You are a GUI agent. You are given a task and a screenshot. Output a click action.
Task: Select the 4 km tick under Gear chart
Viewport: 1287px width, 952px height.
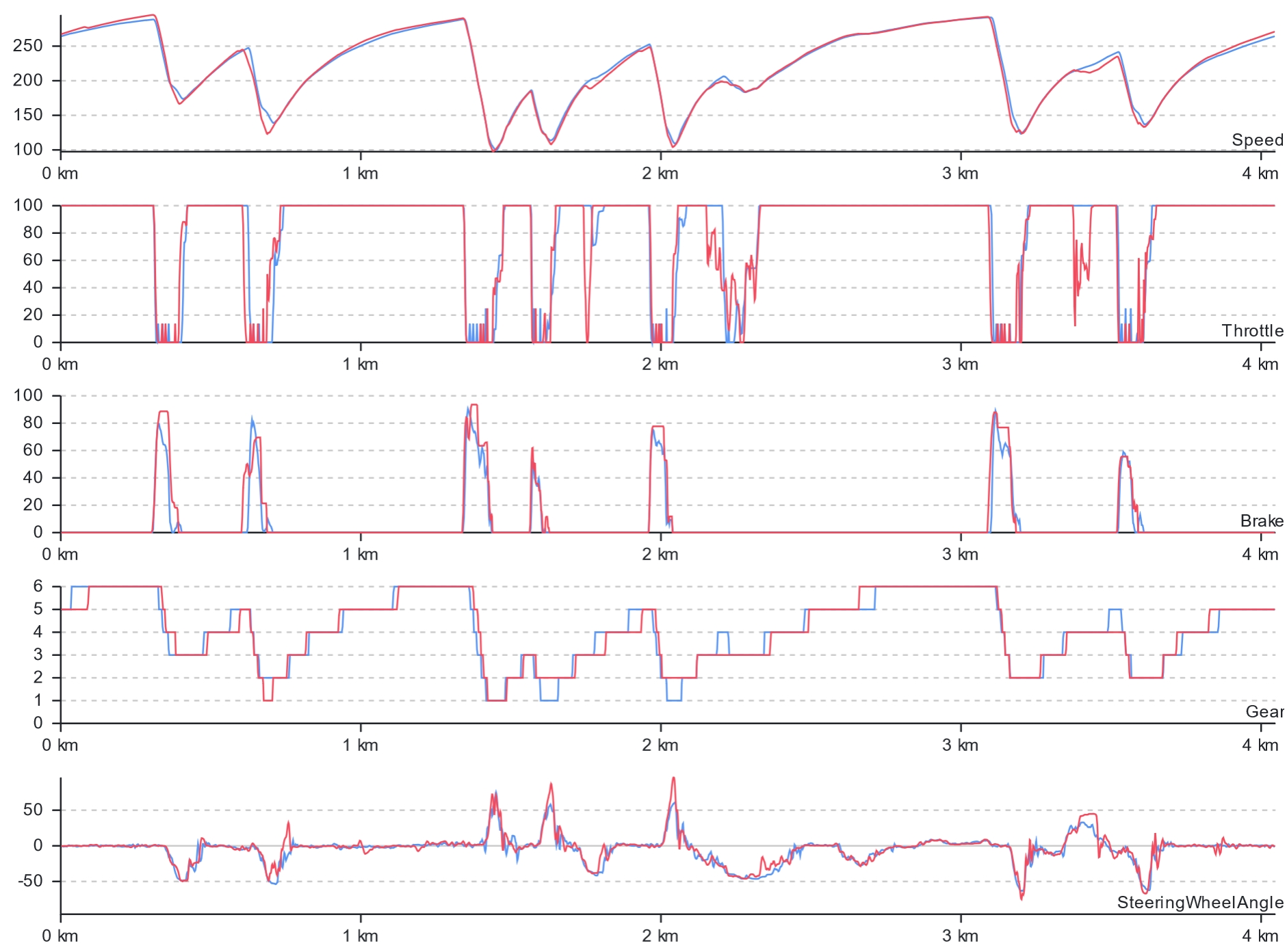click(1260, 745)
